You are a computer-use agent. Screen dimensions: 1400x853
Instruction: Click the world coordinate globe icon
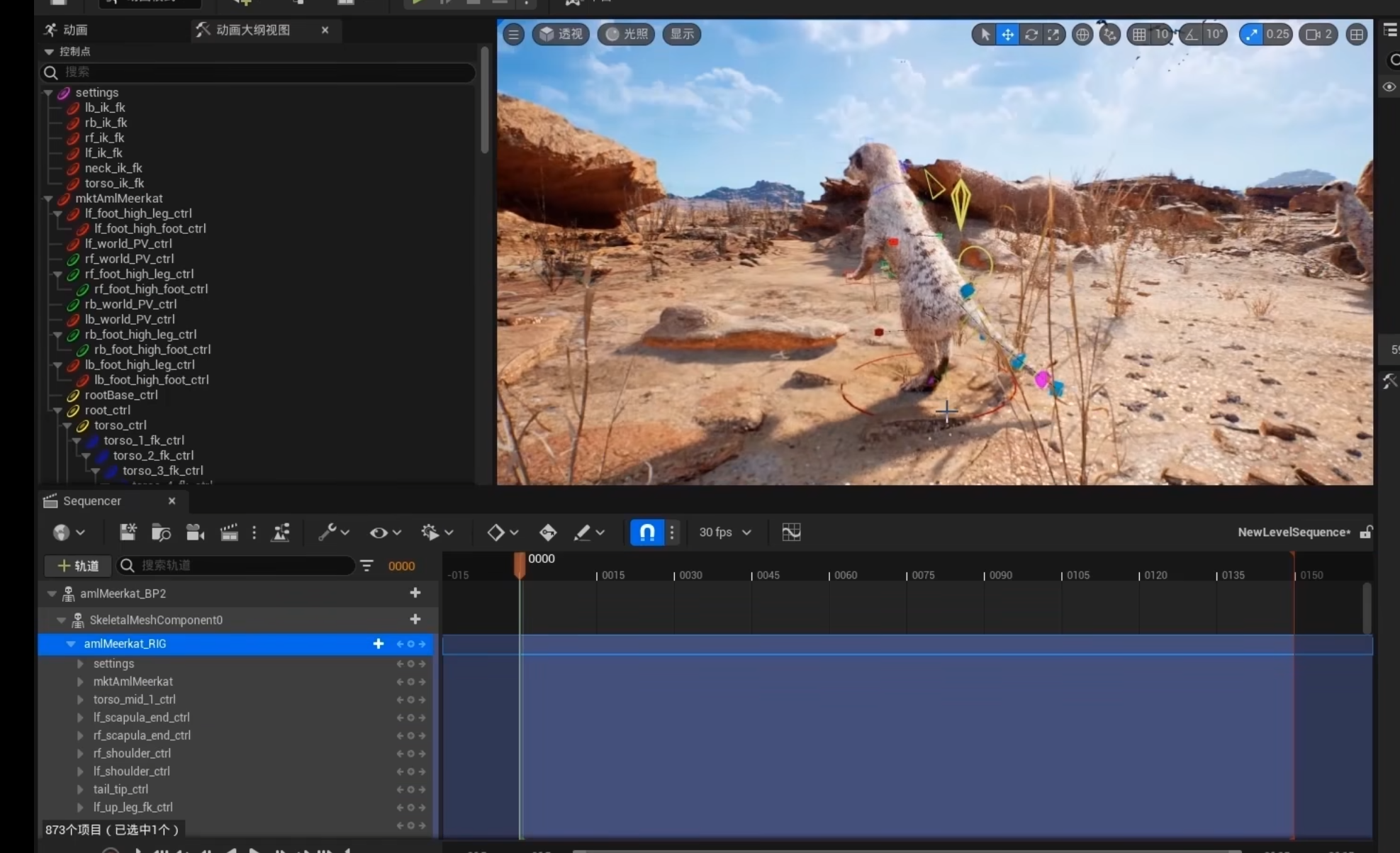[1082, 34]
